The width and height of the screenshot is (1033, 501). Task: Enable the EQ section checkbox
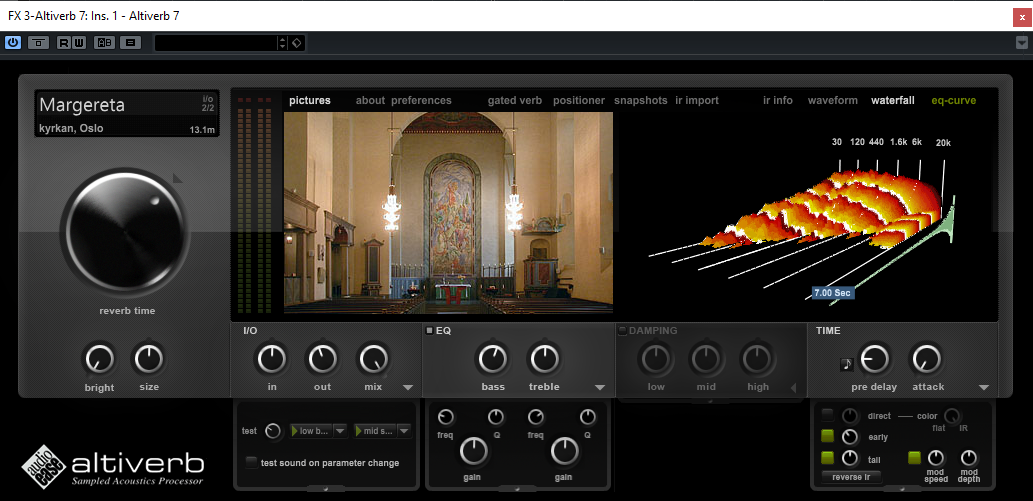[430, 331]
